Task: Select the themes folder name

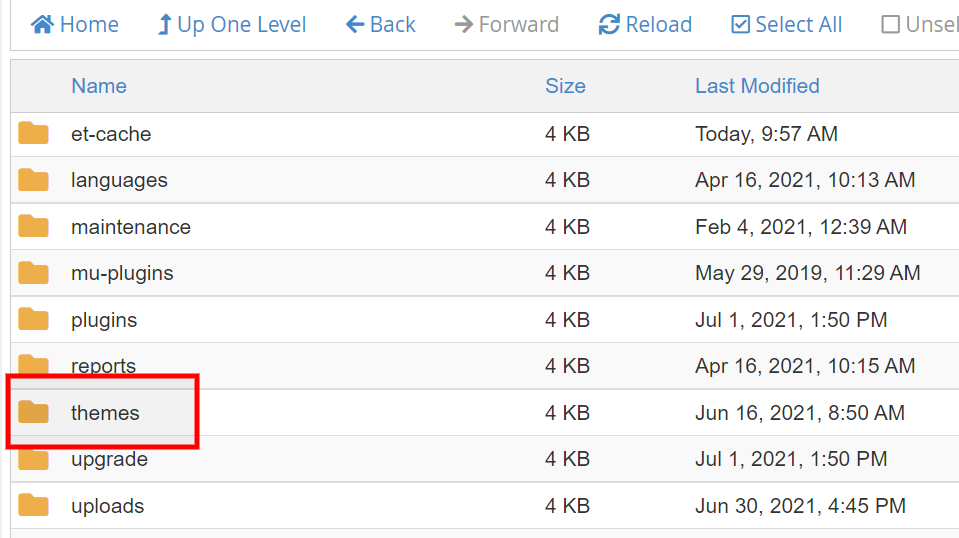Action: [x=105, y=413]
